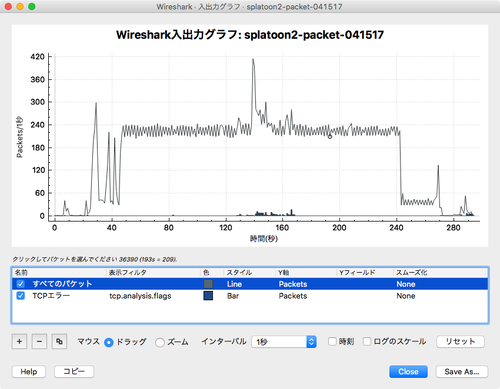
Task: Add a new graph with plus button
Action: 19,341
